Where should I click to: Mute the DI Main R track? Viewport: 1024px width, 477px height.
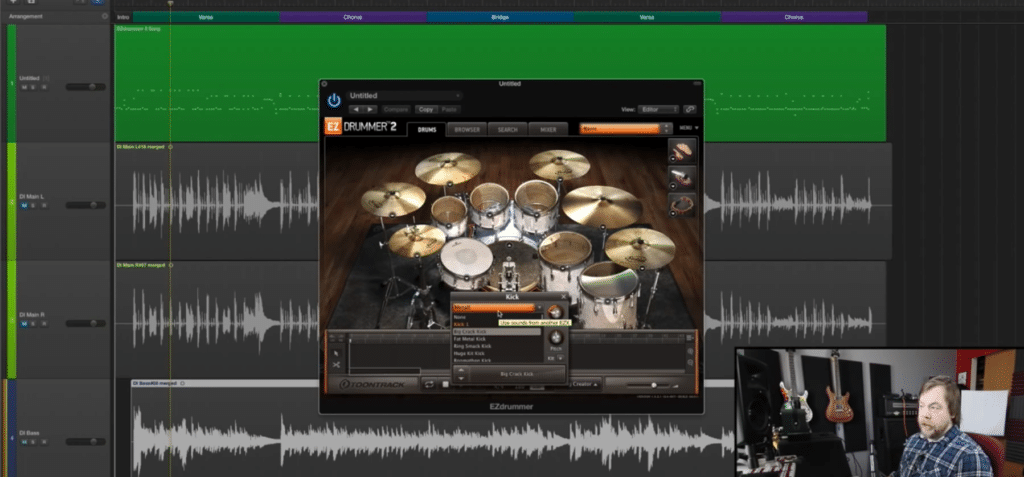pos(24,323)
